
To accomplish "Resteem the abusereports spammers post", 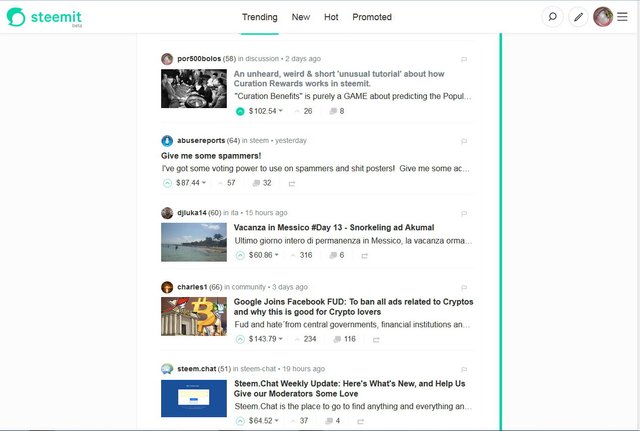I will click(x=292, y=184).
